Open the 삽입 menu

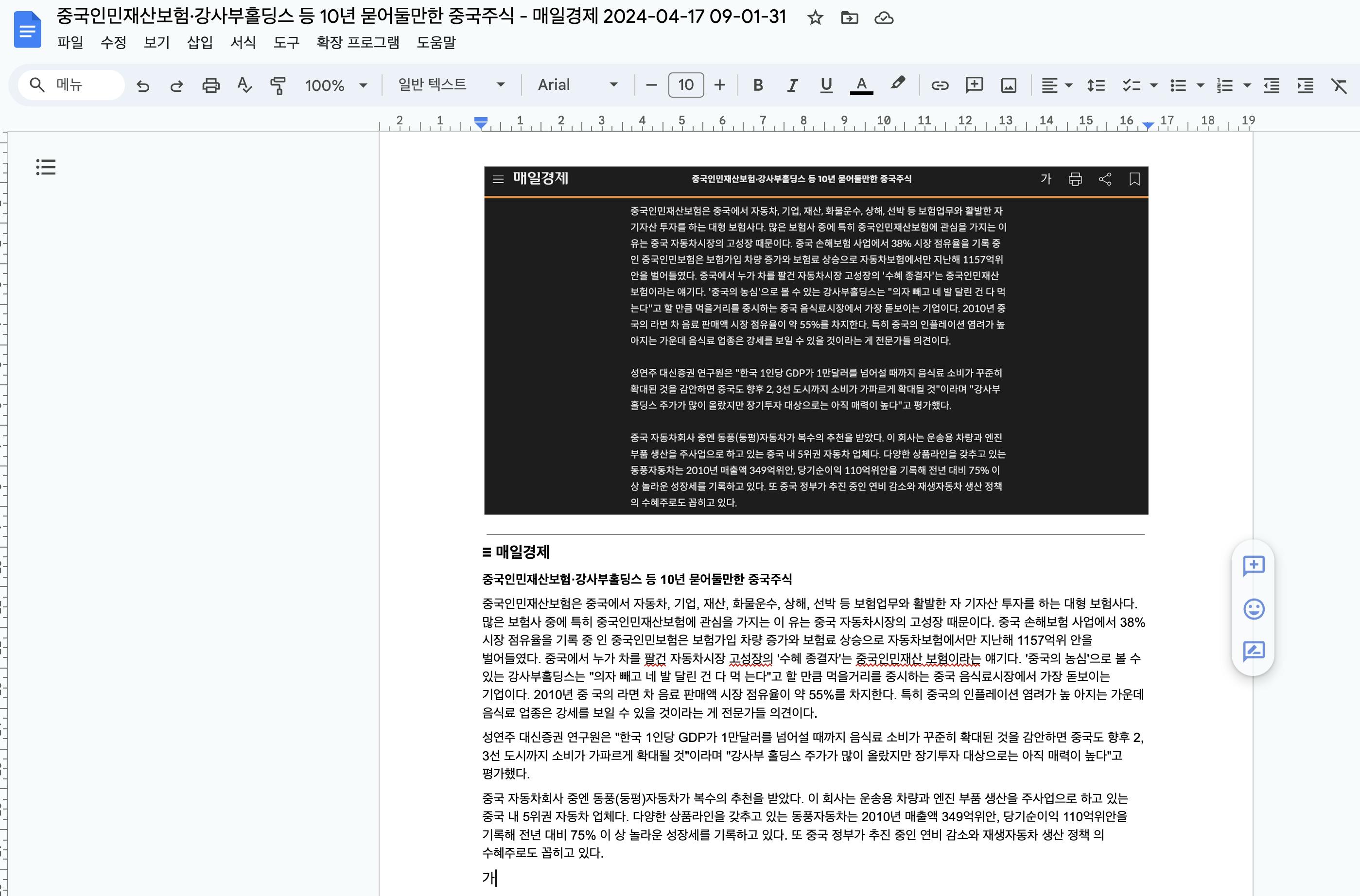coord(199,42)
